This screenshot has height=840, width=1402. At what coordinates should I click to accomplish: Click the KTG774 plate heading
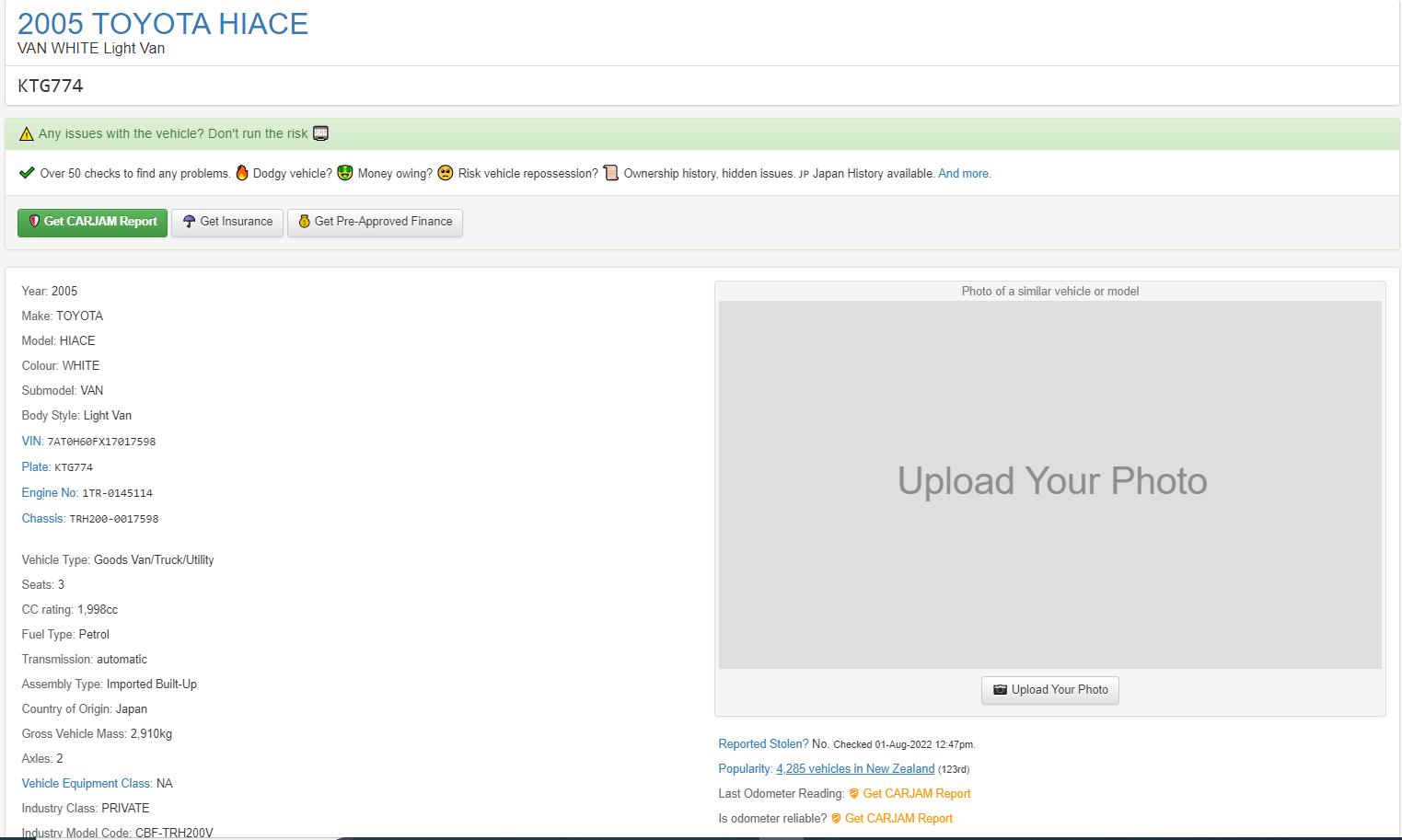(x=51, y=86)
